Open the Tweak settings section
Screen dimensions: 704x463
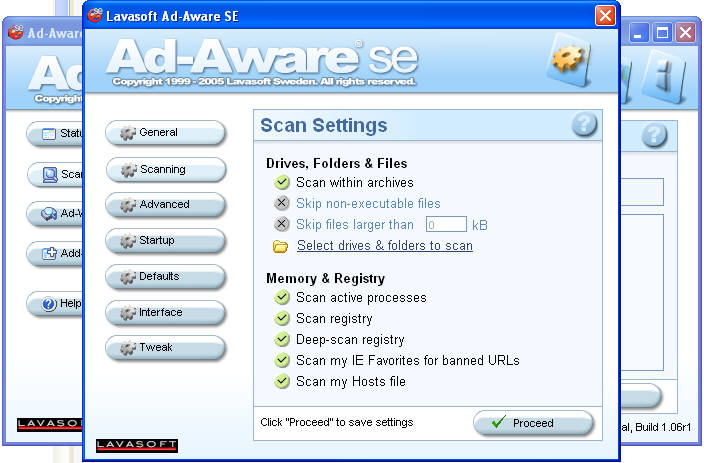pos(165,347)
